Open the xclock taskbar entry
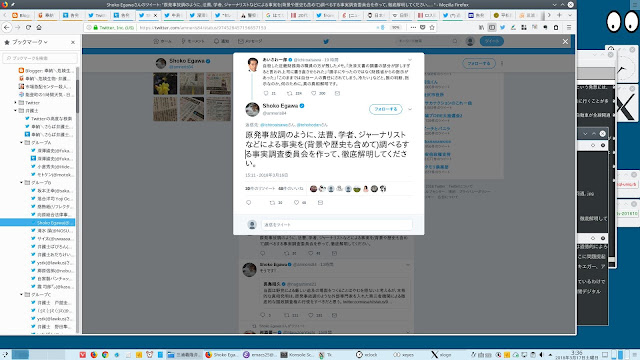640x360 pixels. click(x=367, y=355)
